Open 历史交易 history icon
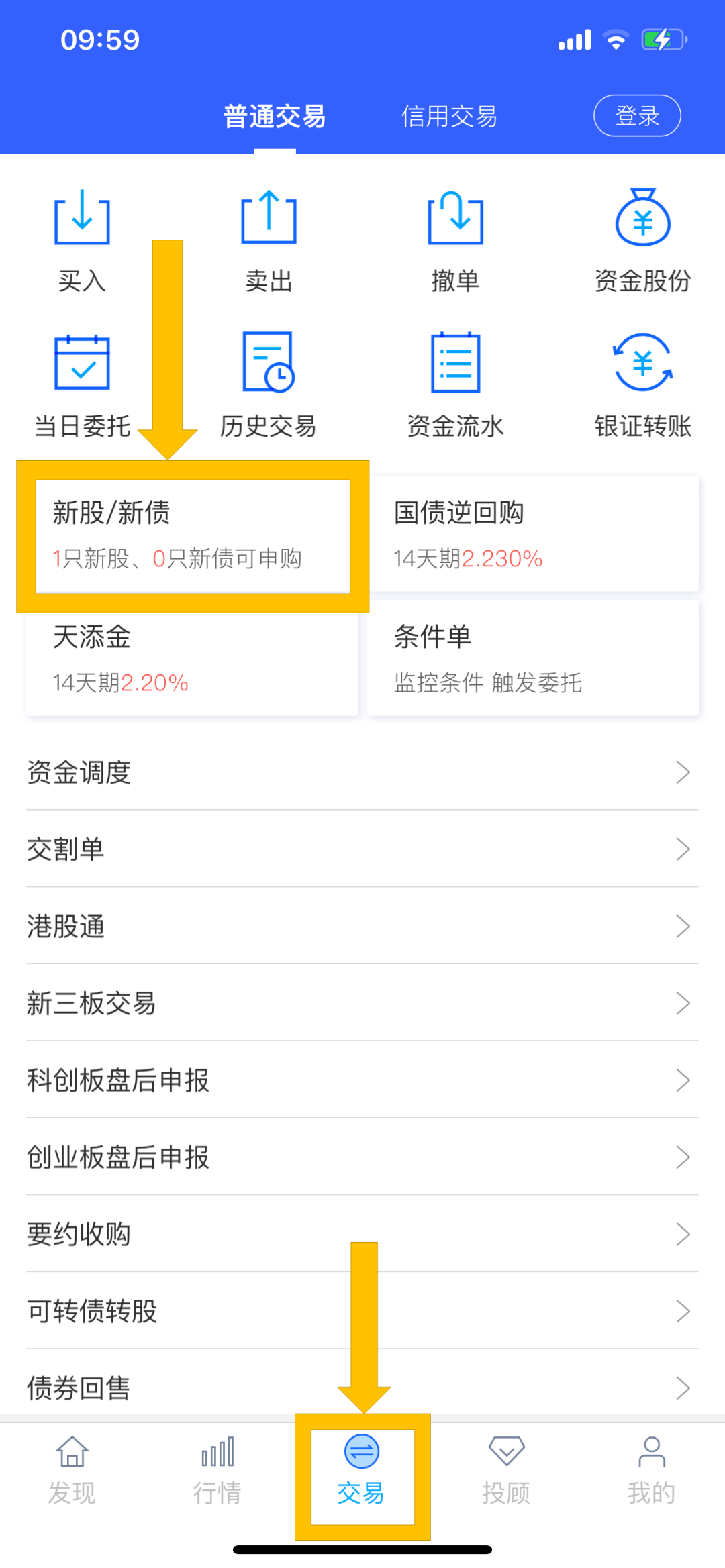This screenshot has height=1568, width=725. coord(269,363)
